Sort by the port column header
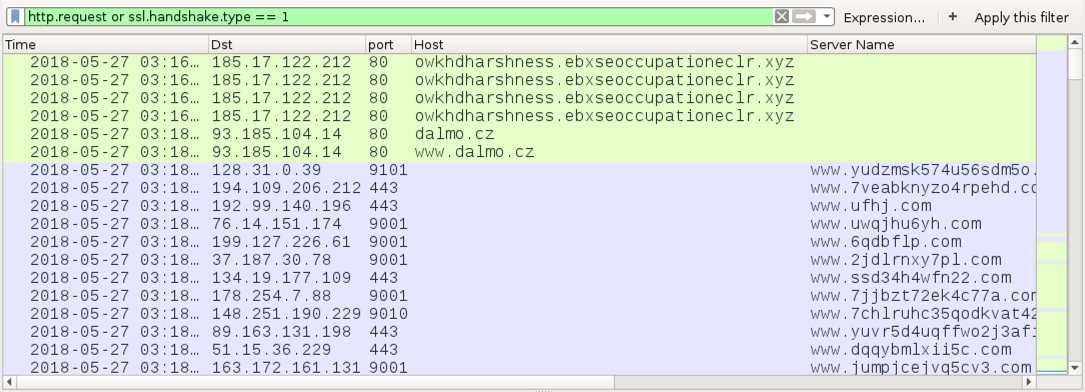Viewport: 1085px width, 392px height. click(x=388, y=44)
